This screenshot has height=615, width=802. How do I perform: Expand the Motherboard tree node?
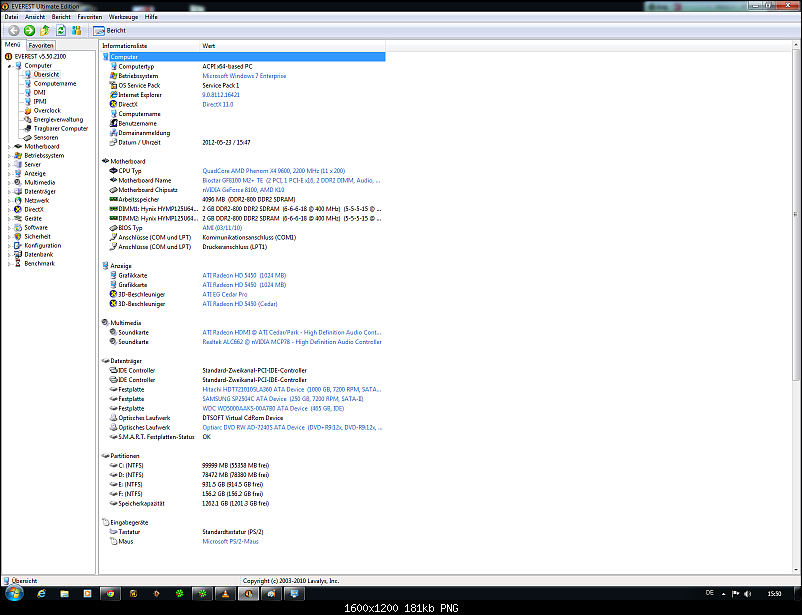click(x=8, y=146)
